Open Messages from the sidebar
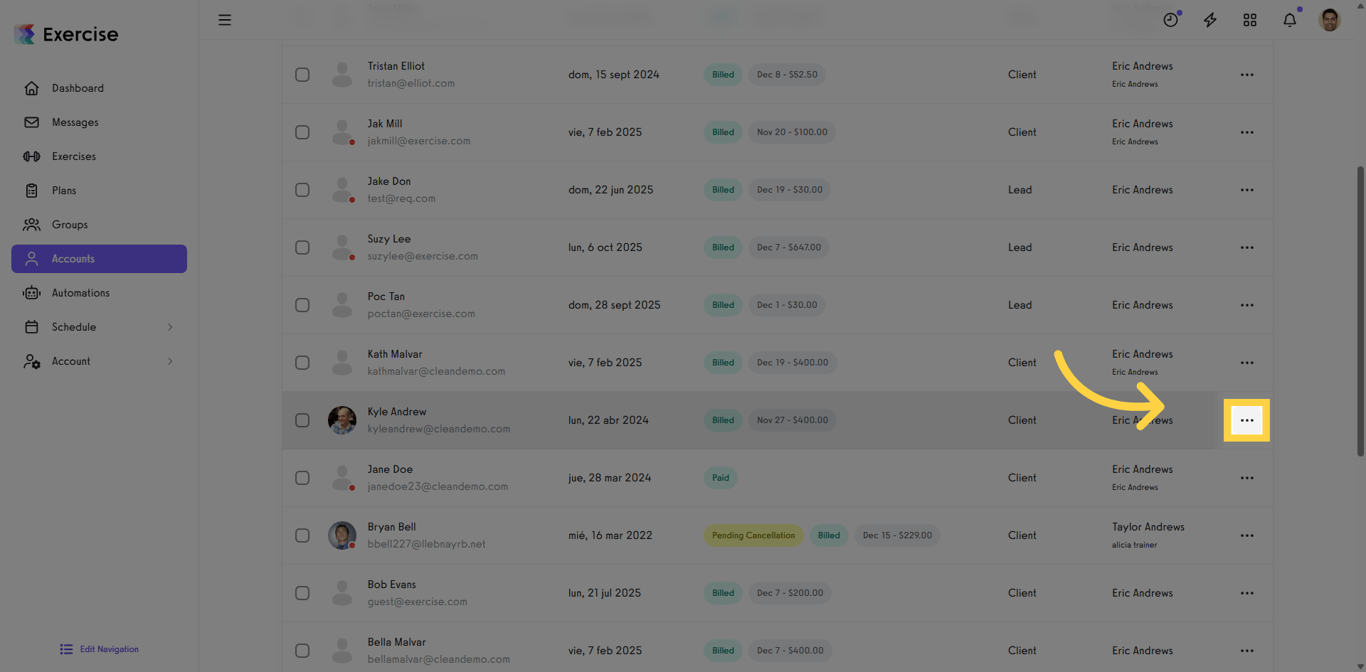Image resolution: width=1366 pixels, height=672 pixels. coord(75,122)
